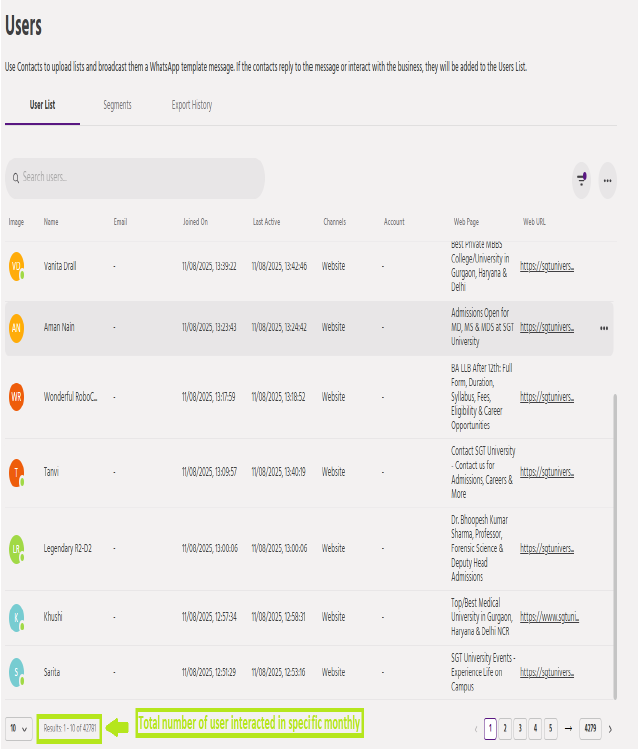Open the more options menu above table
This screenshot has width=638, height=749.
(607, 180)
